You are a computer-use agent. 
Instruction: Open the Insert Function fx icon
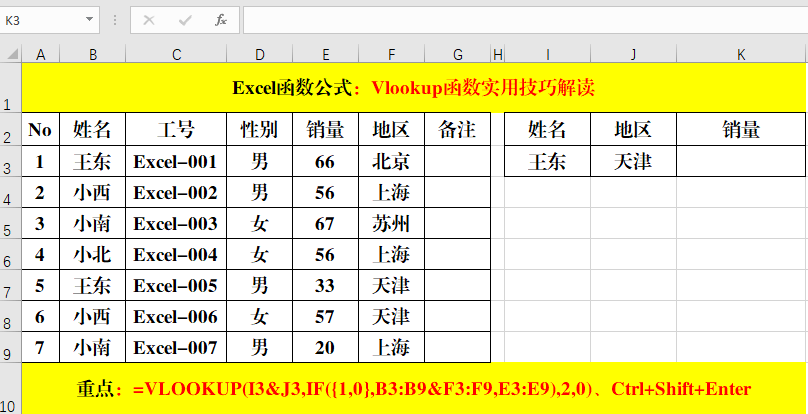click(x=221, y=20)
